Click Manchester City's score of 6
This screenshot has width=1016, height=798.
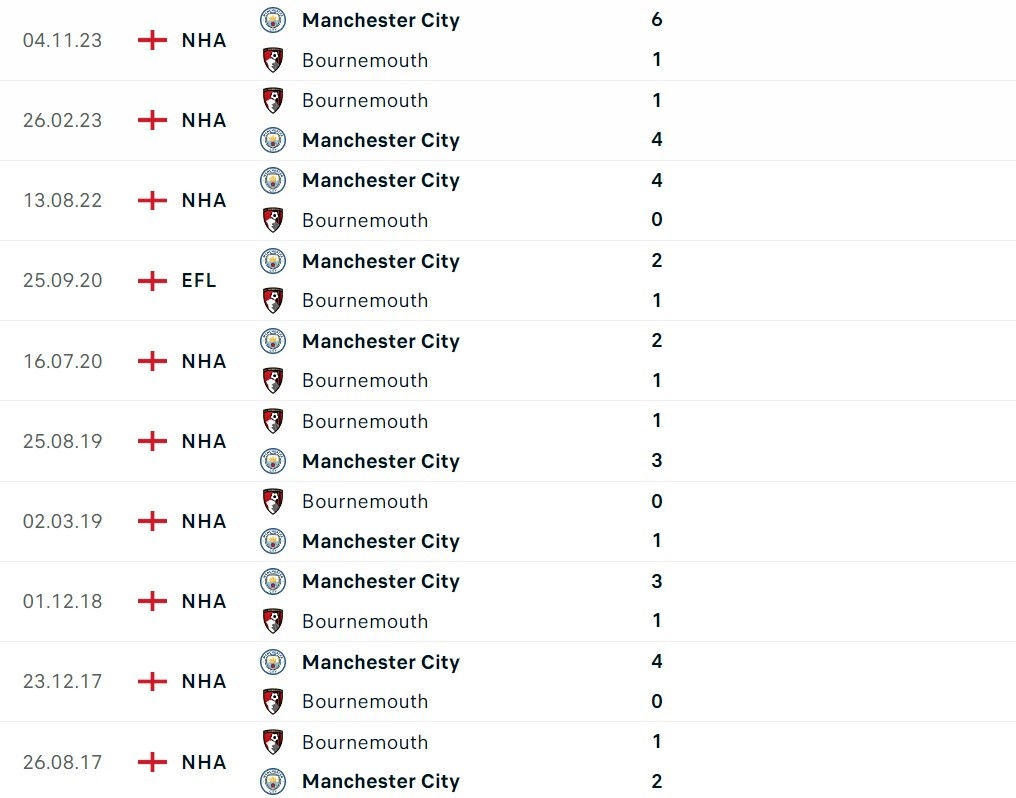click(656, 20)
